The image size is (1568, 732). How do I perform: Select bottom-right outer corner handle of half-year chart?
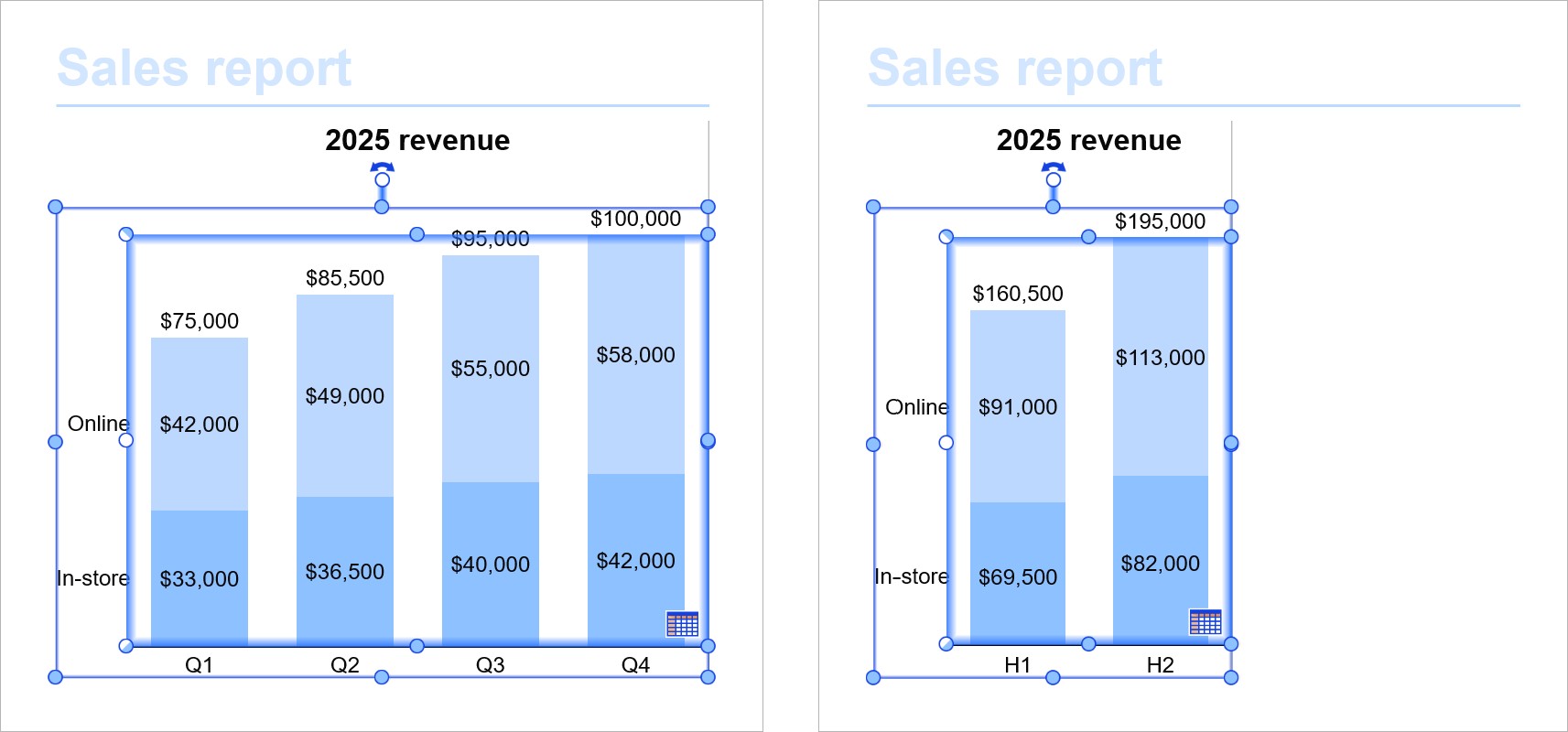(1230, 677)
